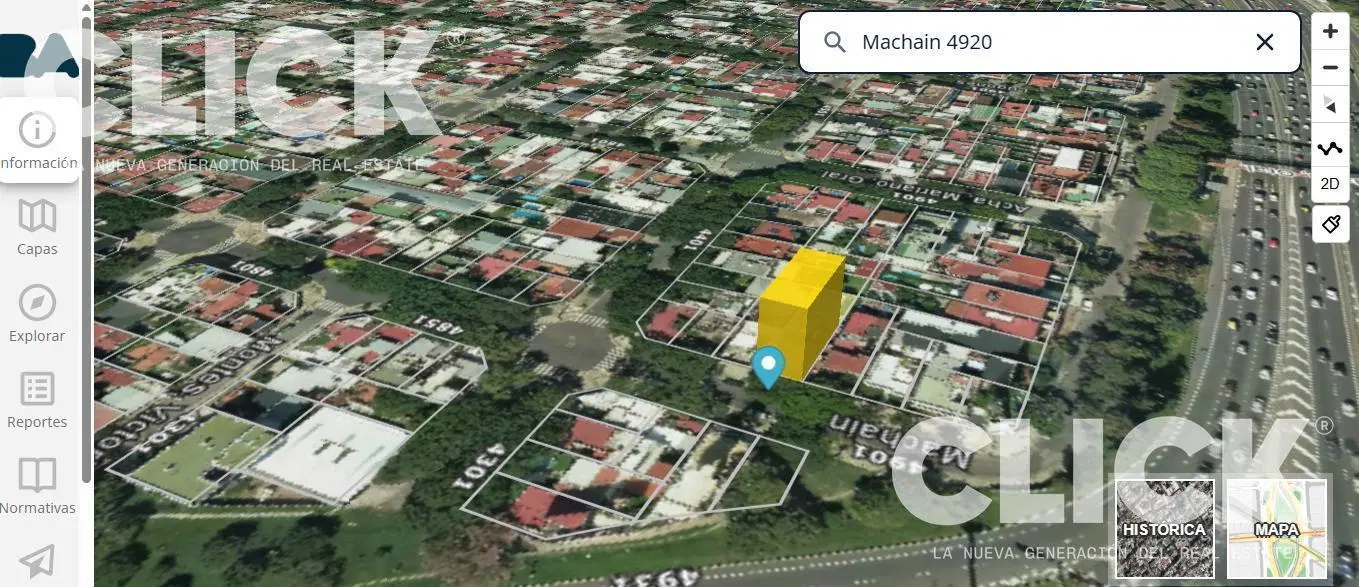The width and height of the screenshot is (1359, 587).
Task: Click the blue location pin marker
Action: [x=768, y=367]
